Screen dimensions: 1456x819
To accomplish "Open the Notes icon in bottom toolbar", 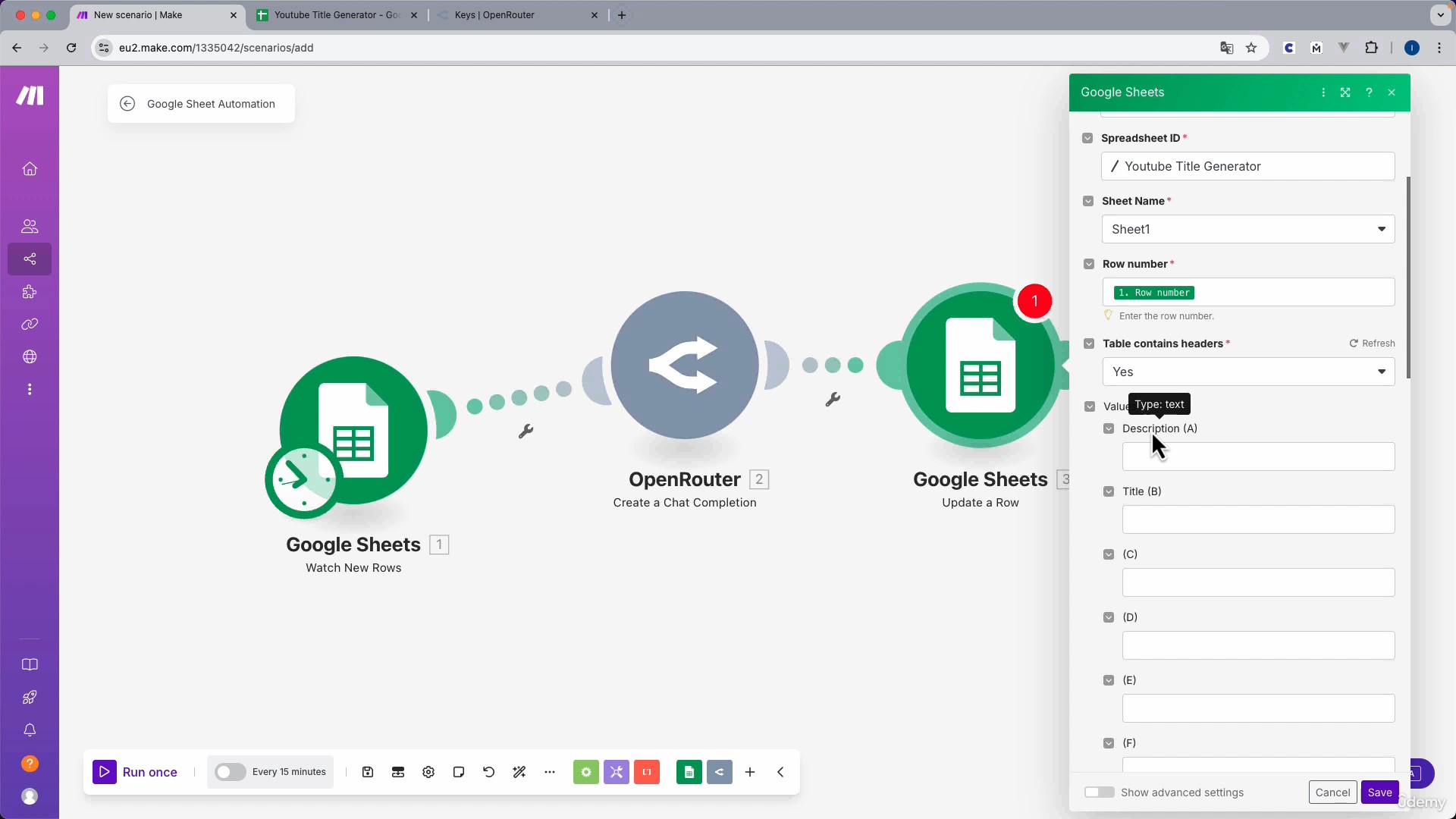I will [459, 772].
